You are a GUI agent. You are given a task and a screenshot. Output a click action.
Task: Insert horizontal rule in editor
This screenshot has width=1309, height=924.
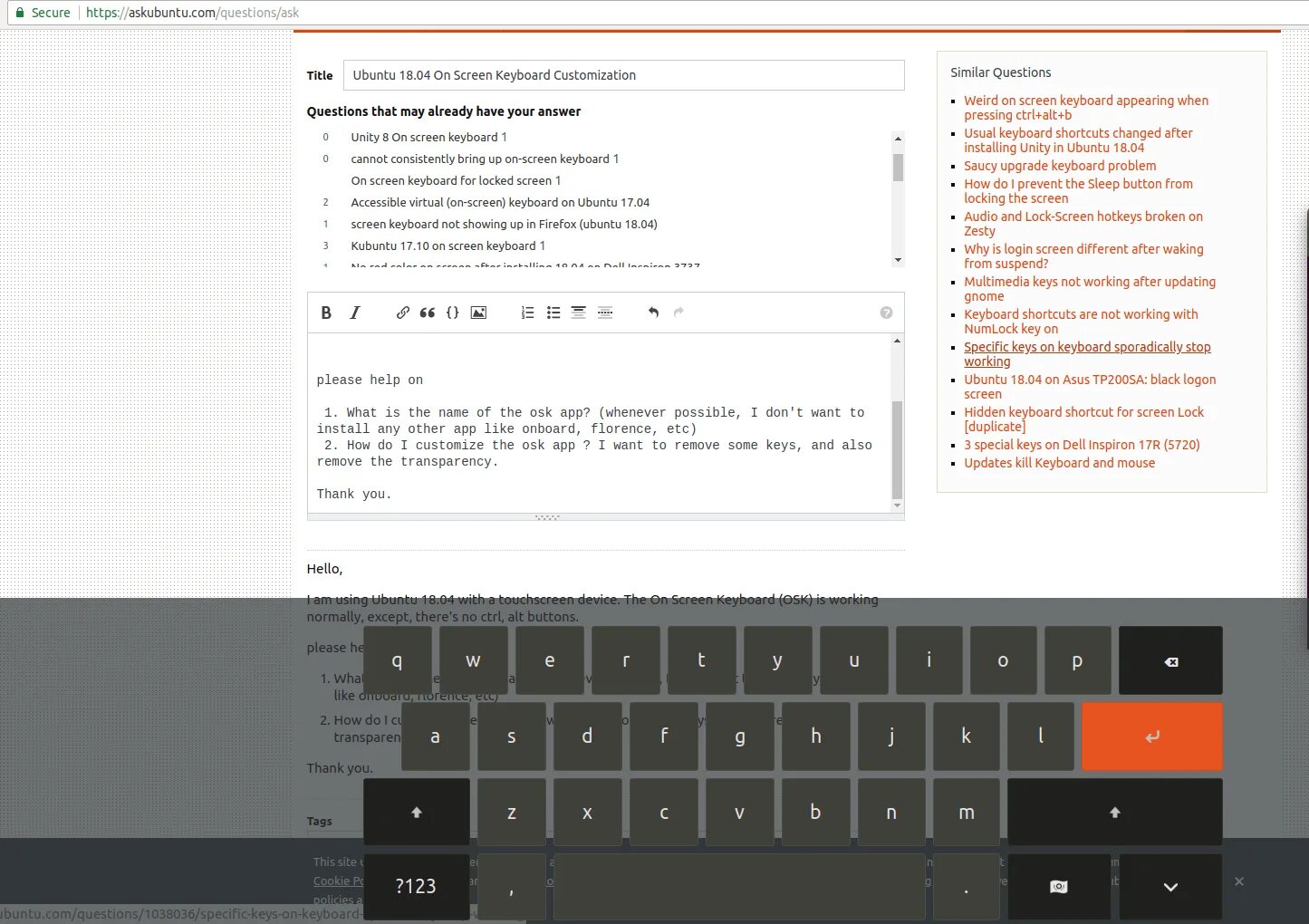(605, 313)
